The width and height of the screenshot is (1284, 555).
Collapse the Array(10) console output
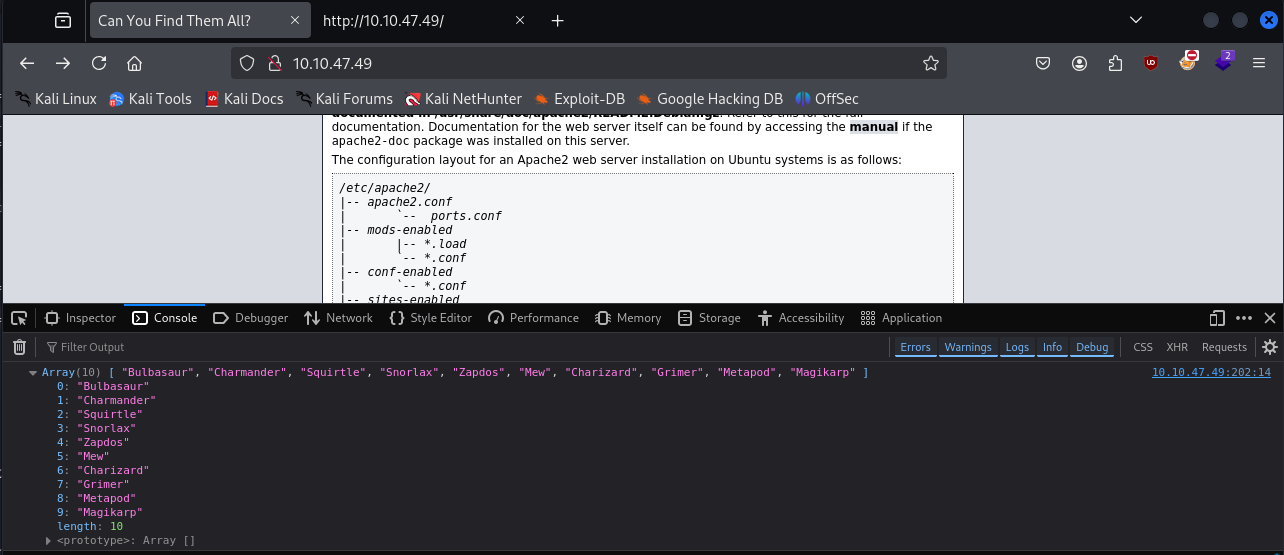pyautogui.click(x=35, y=372)
